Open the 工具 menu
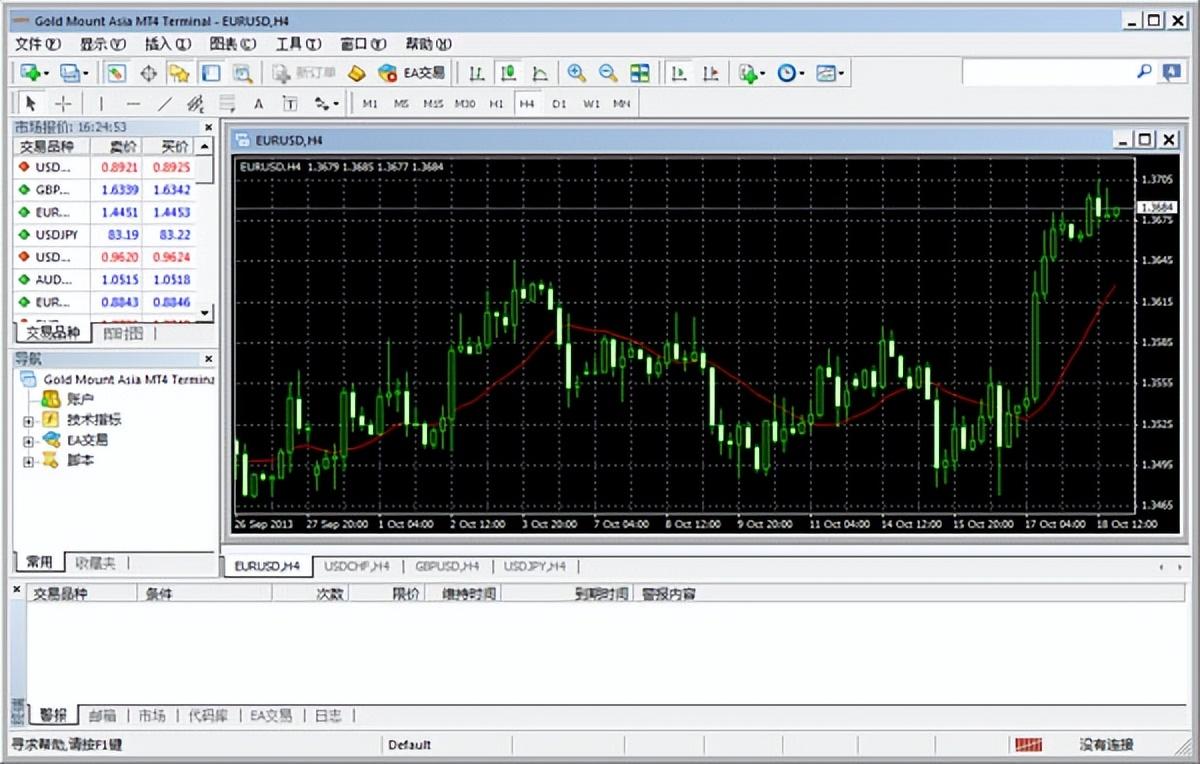The width and height of the screenshot is (1200, 764). 298,44
